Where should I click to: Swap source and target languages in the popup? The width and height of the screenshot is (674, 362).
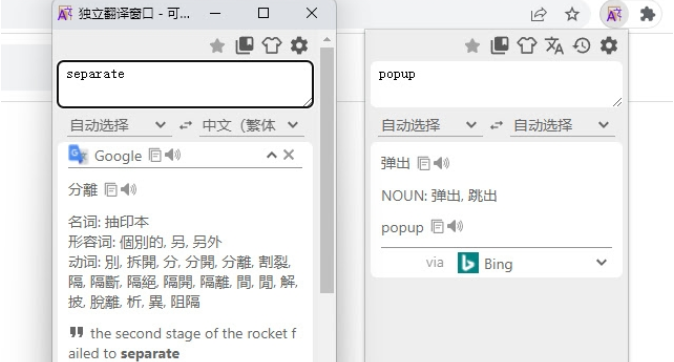pos(496,125)
